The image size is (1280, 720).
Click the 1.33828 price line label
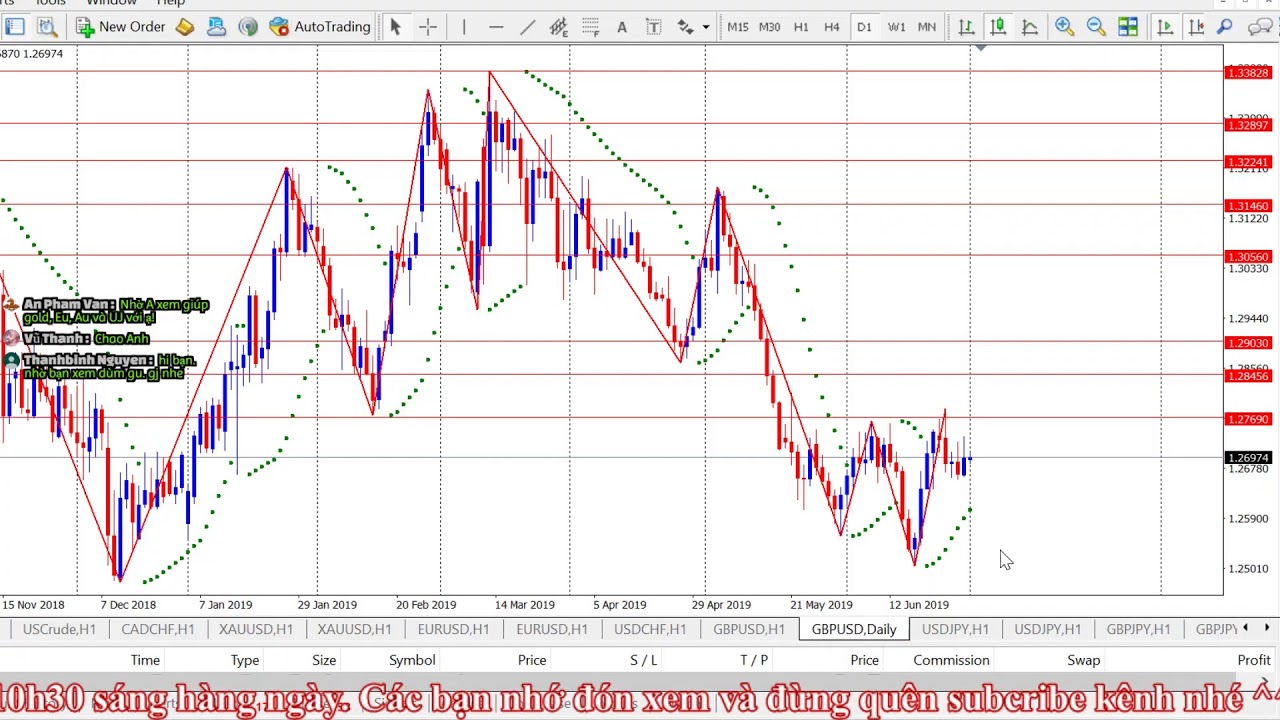point(1248,73)
